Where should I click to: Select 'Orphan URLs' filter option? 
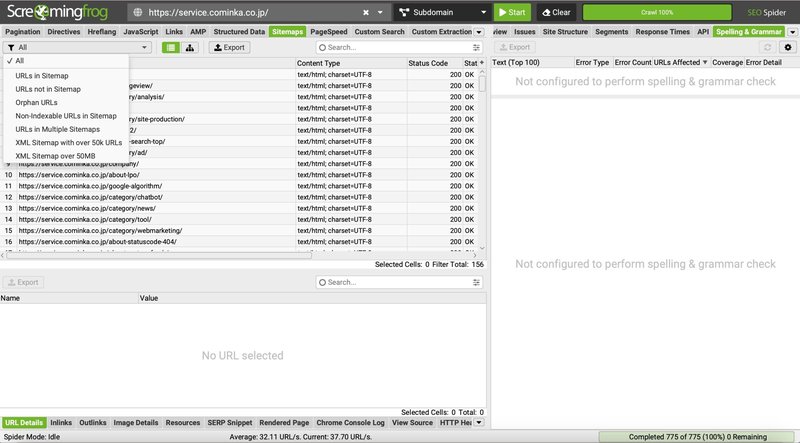click(x=36, y=102)
